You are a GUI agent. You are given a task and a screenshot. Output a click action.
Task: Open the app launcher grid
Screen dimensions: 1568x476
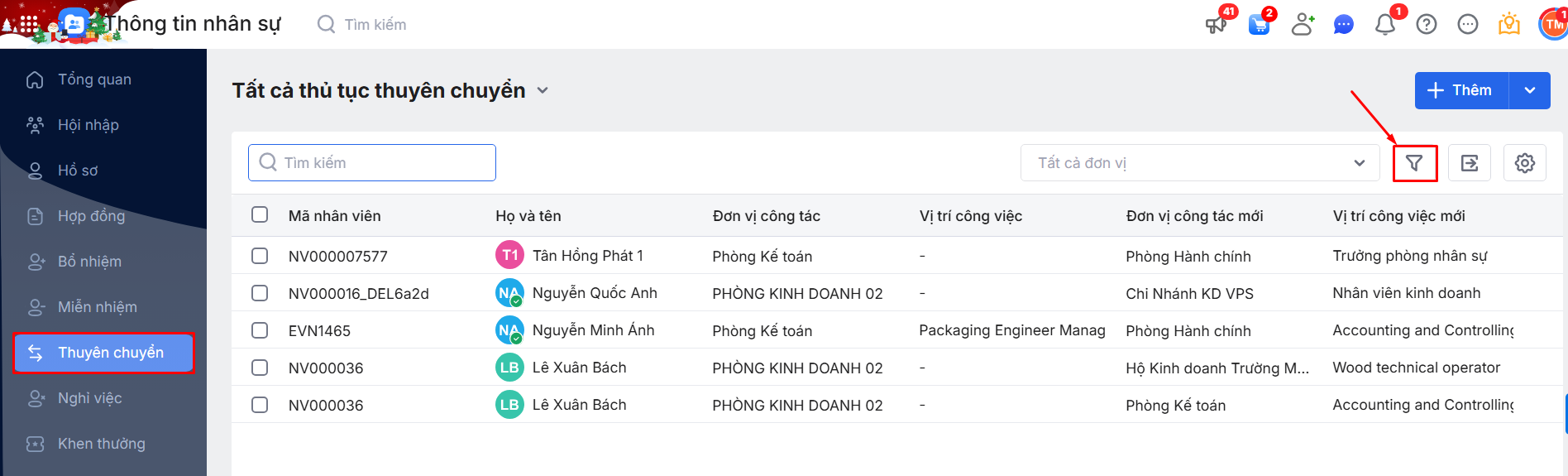(x=29, y=25)
